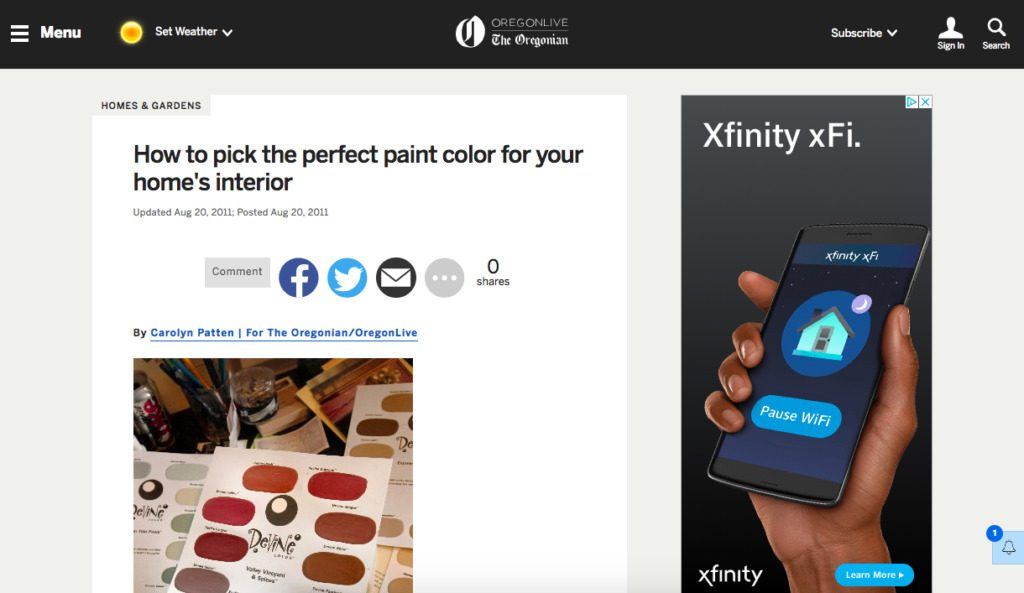The height and width of the screenshot is (593, 1024).
Task: Share article by email icon
Action: 396,278
